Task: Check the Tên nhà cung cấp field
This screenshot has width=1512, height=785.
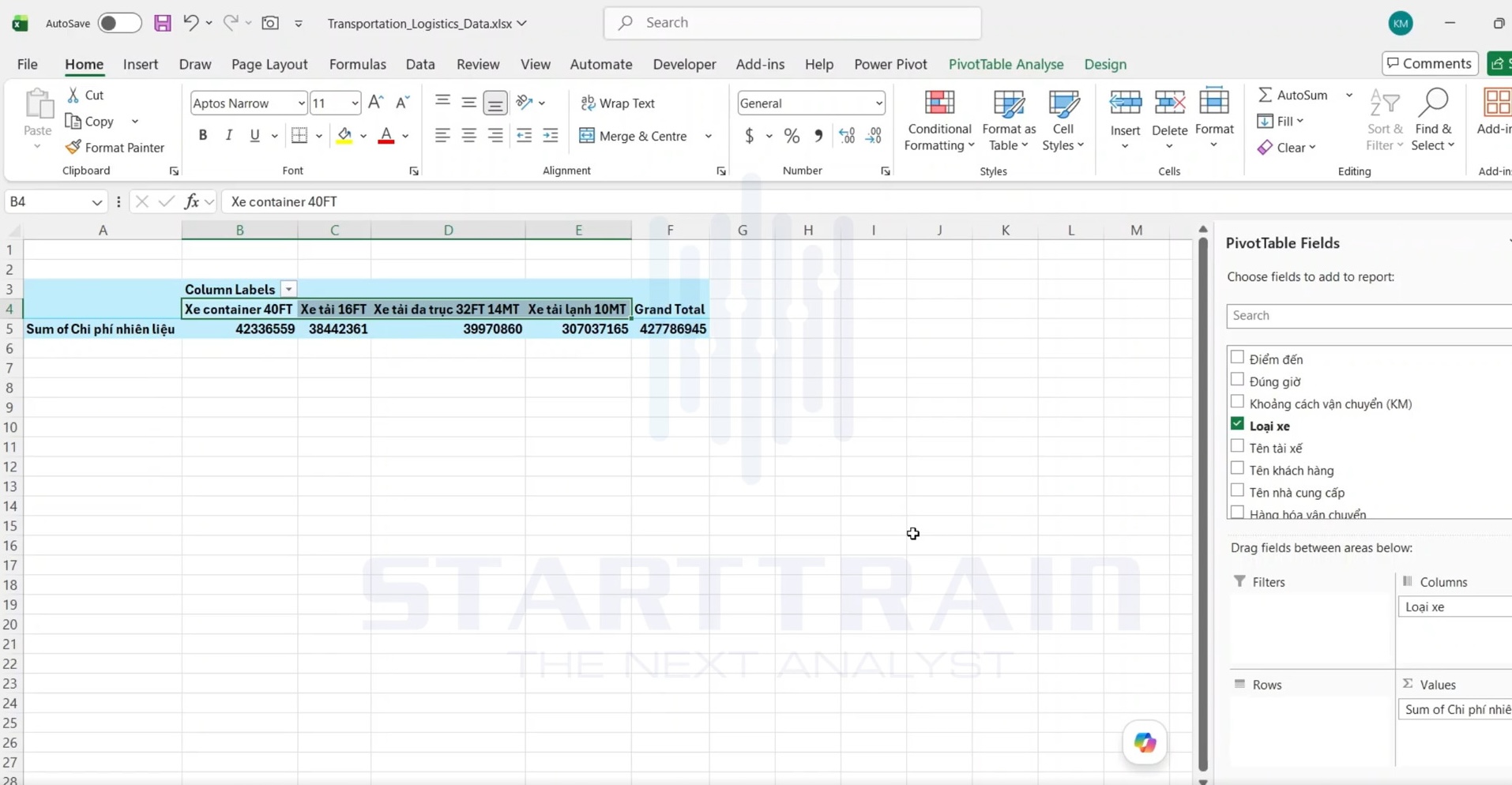Action: tap(1237, 490)
